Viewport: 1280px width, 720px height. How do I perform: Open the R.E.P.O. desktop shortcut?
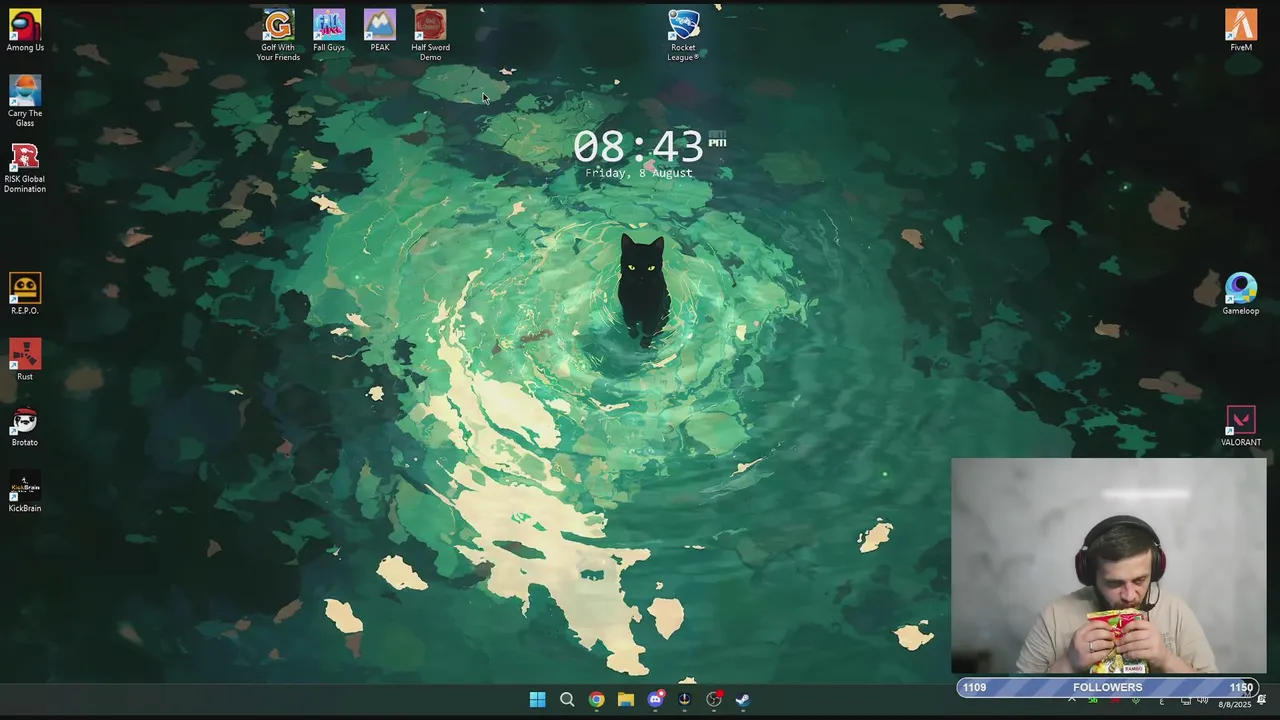coord(25,294)
